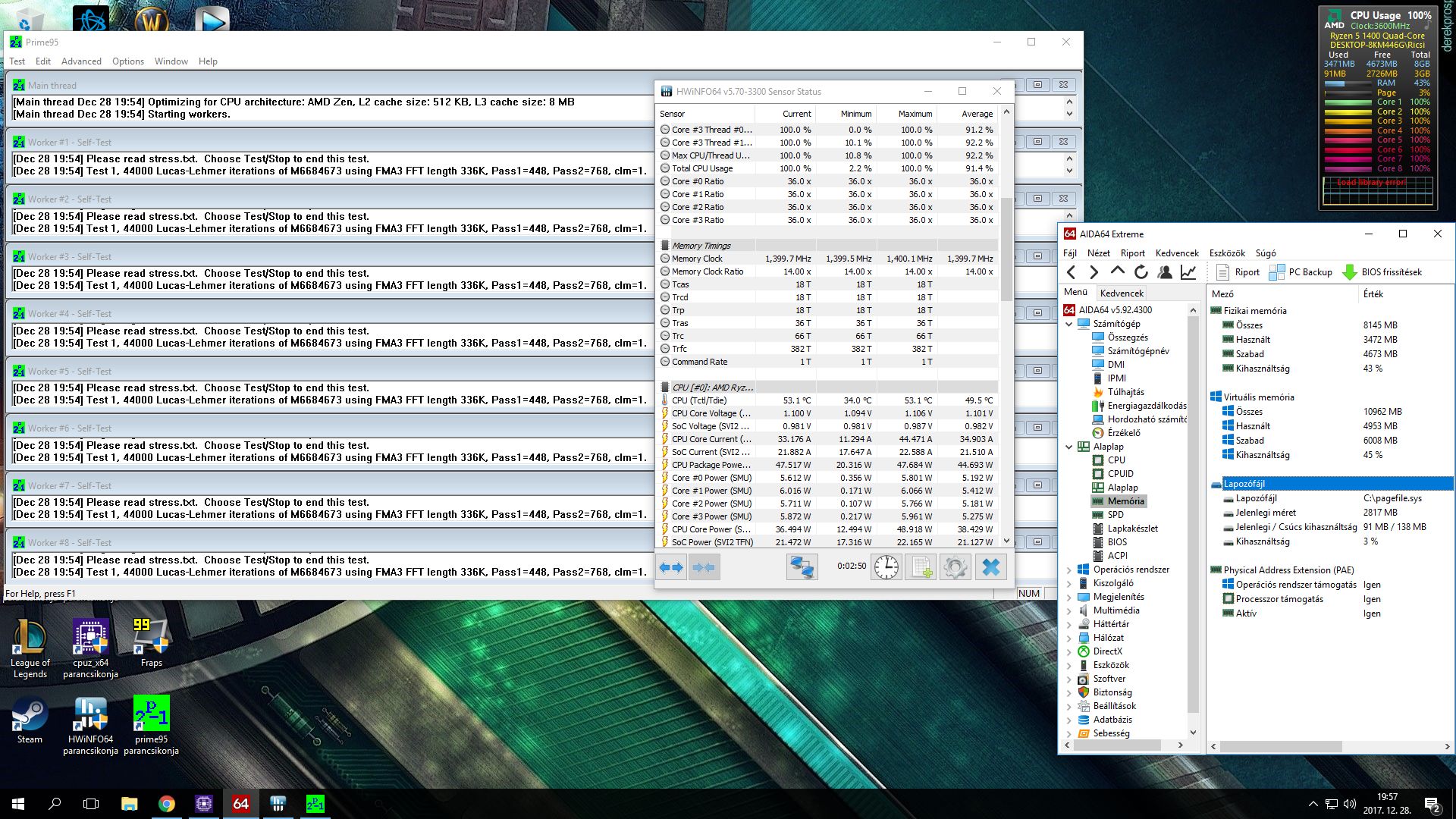Go back in AIDA64 toolbar
The height and width of the screenshot is (819, 1456).
coord(1071,272)
